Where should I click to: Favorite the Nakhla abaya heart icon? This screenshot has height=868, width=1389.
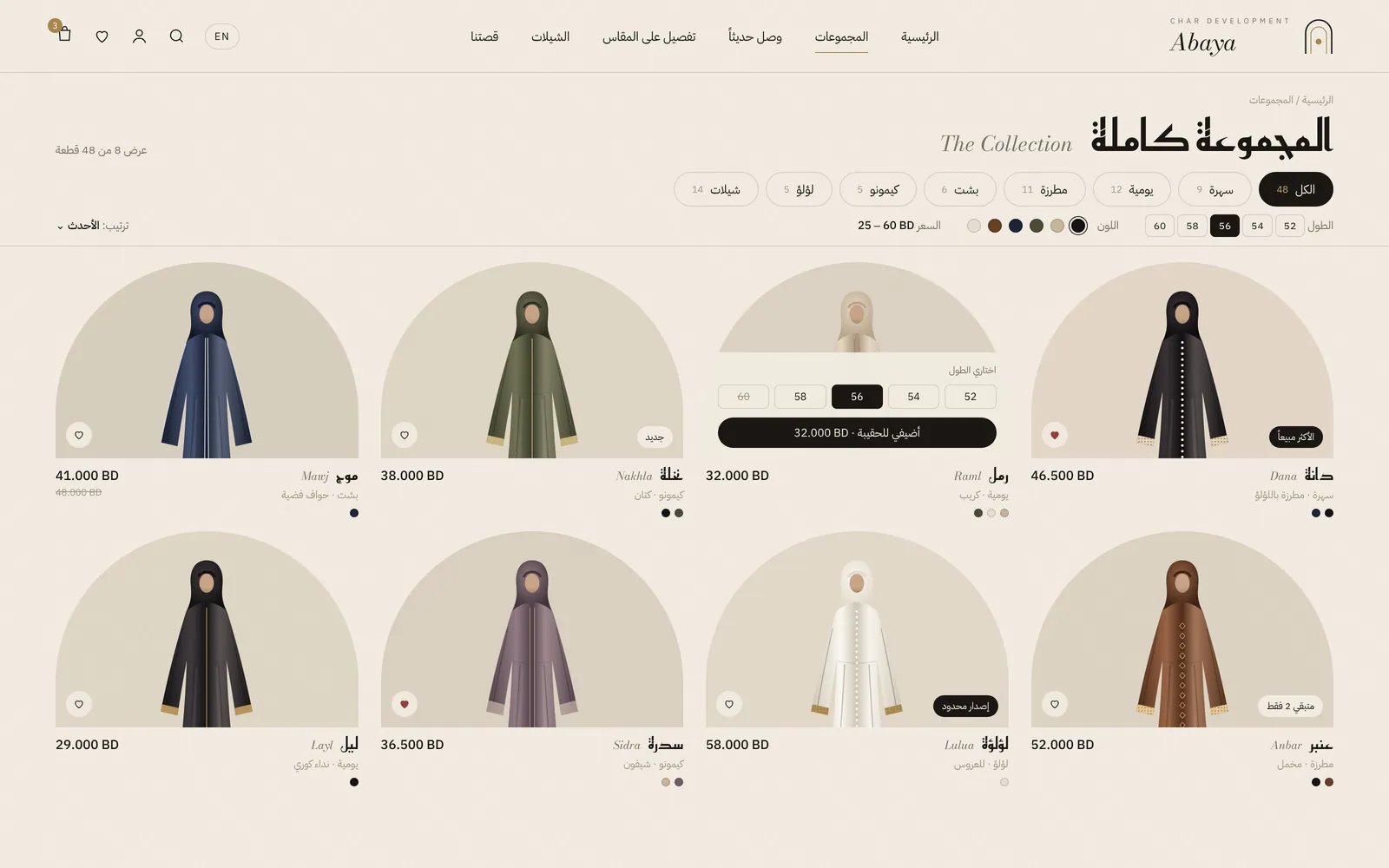click(x=404, y=435)
